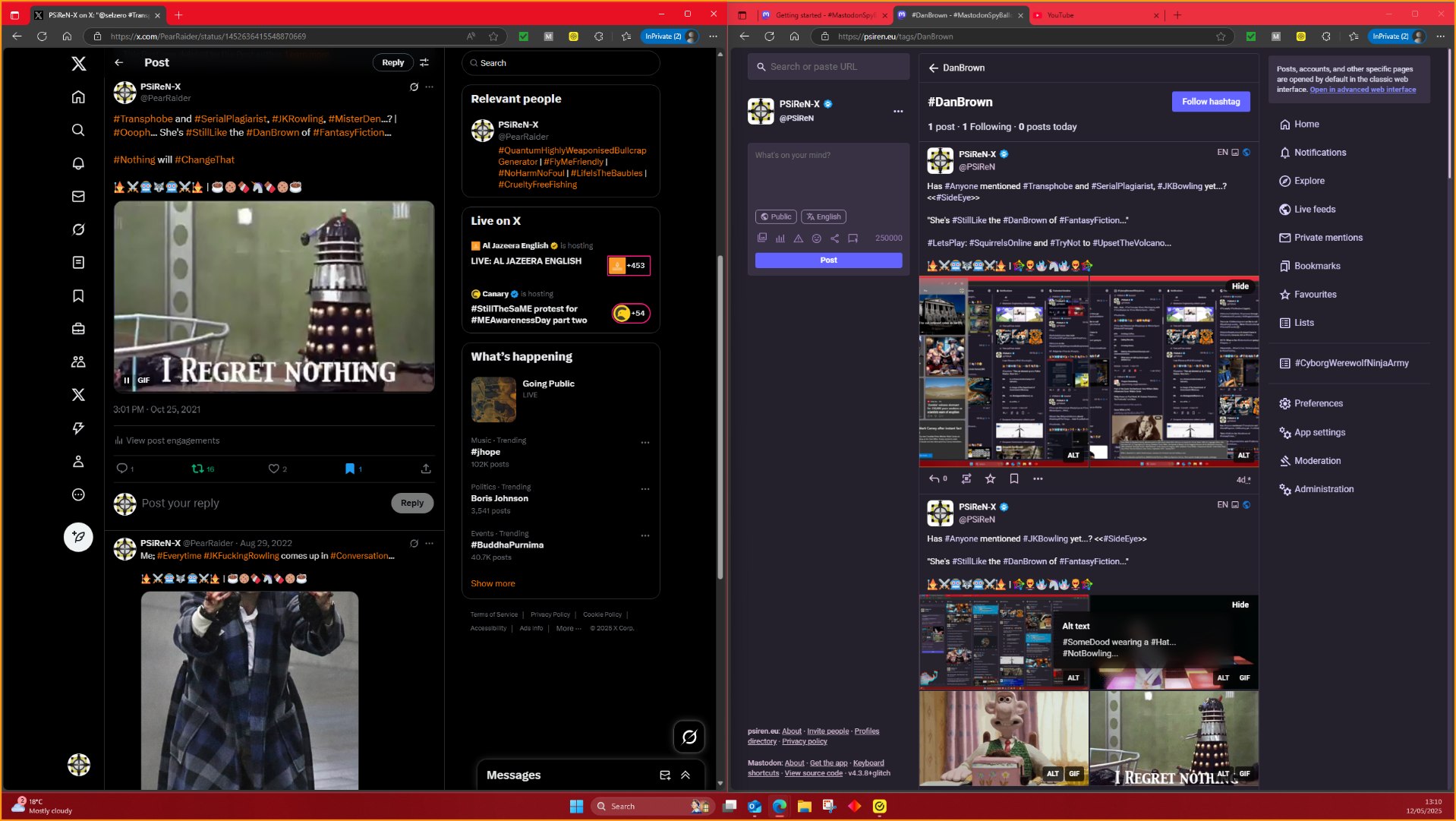Open more options on PSiReN-X X post

430,87
